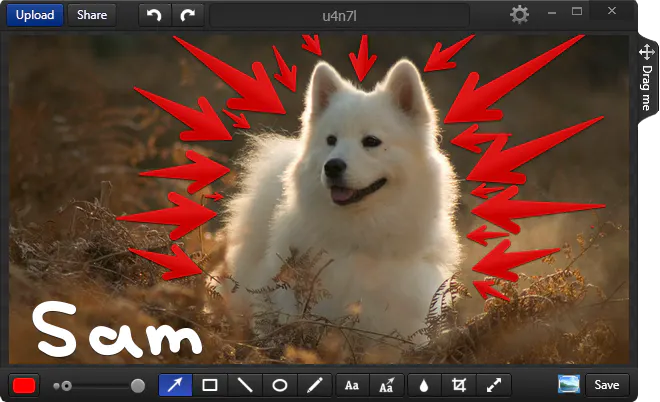Click the image thumbnail next to Save
This screenshot has height=402, width=660.
tap(569, 384)
